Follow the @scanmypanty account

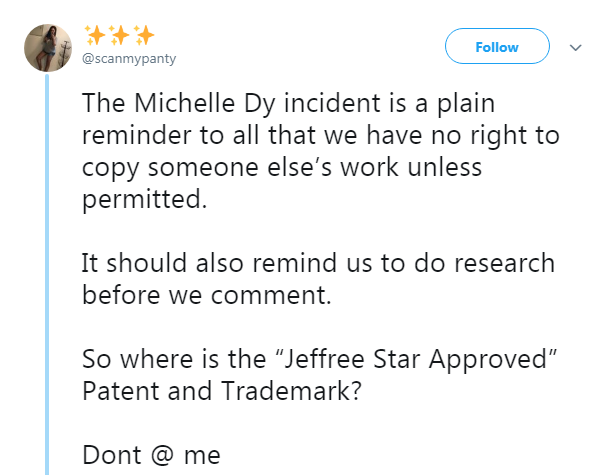pyautogui.click(x=497, y=46)
